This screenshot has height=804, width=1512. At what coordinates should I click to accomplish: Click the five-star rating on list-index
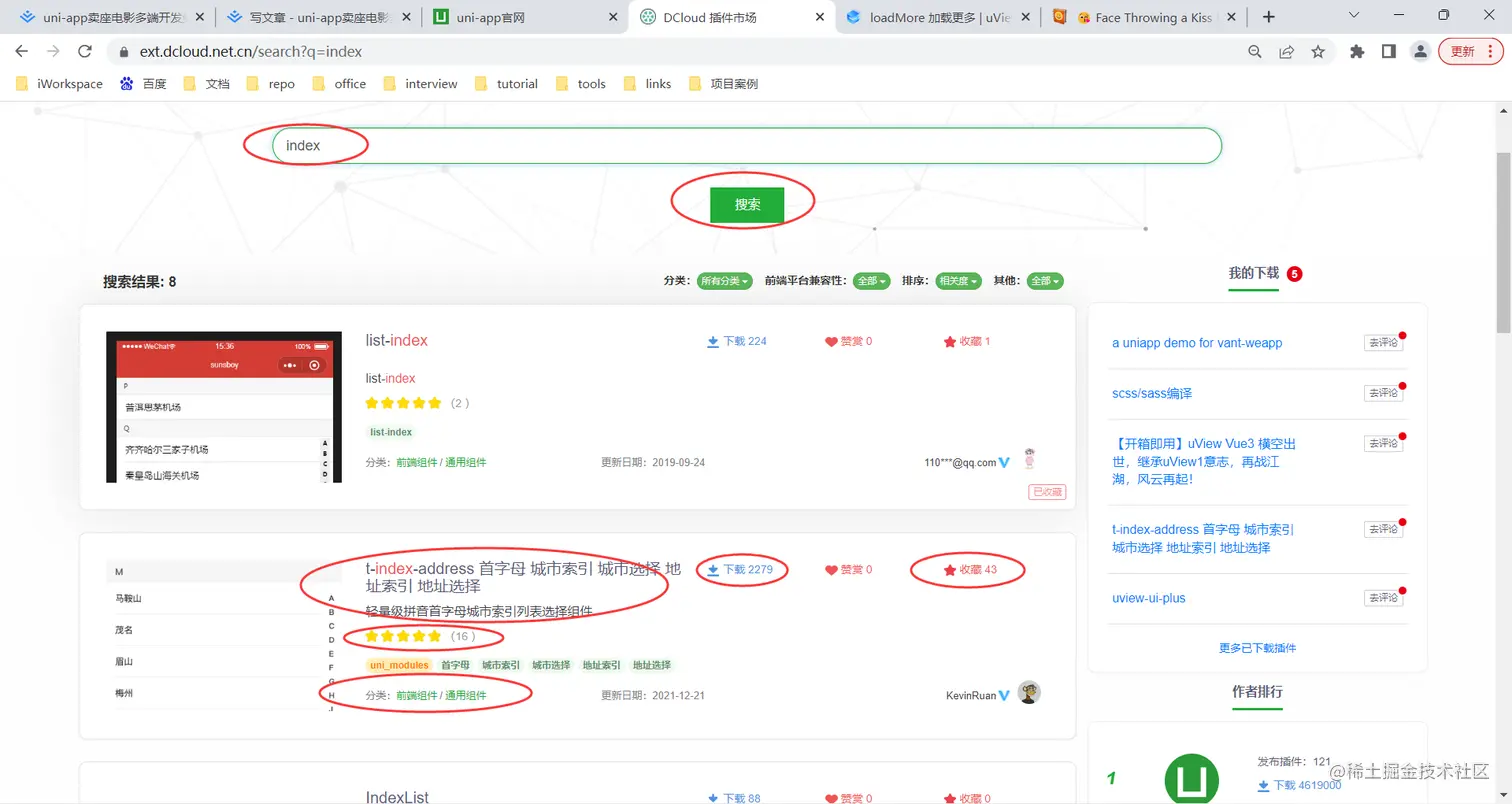click(x=403, y=403)
